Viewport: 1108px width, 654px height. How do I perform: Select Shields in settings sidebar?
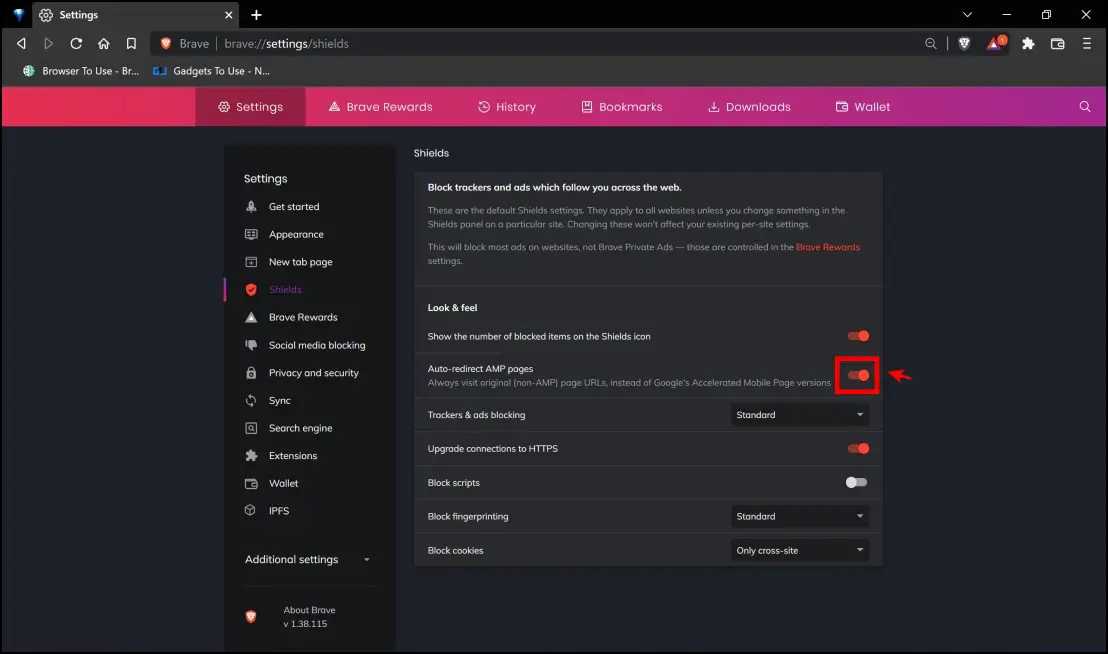pos(285,290)
